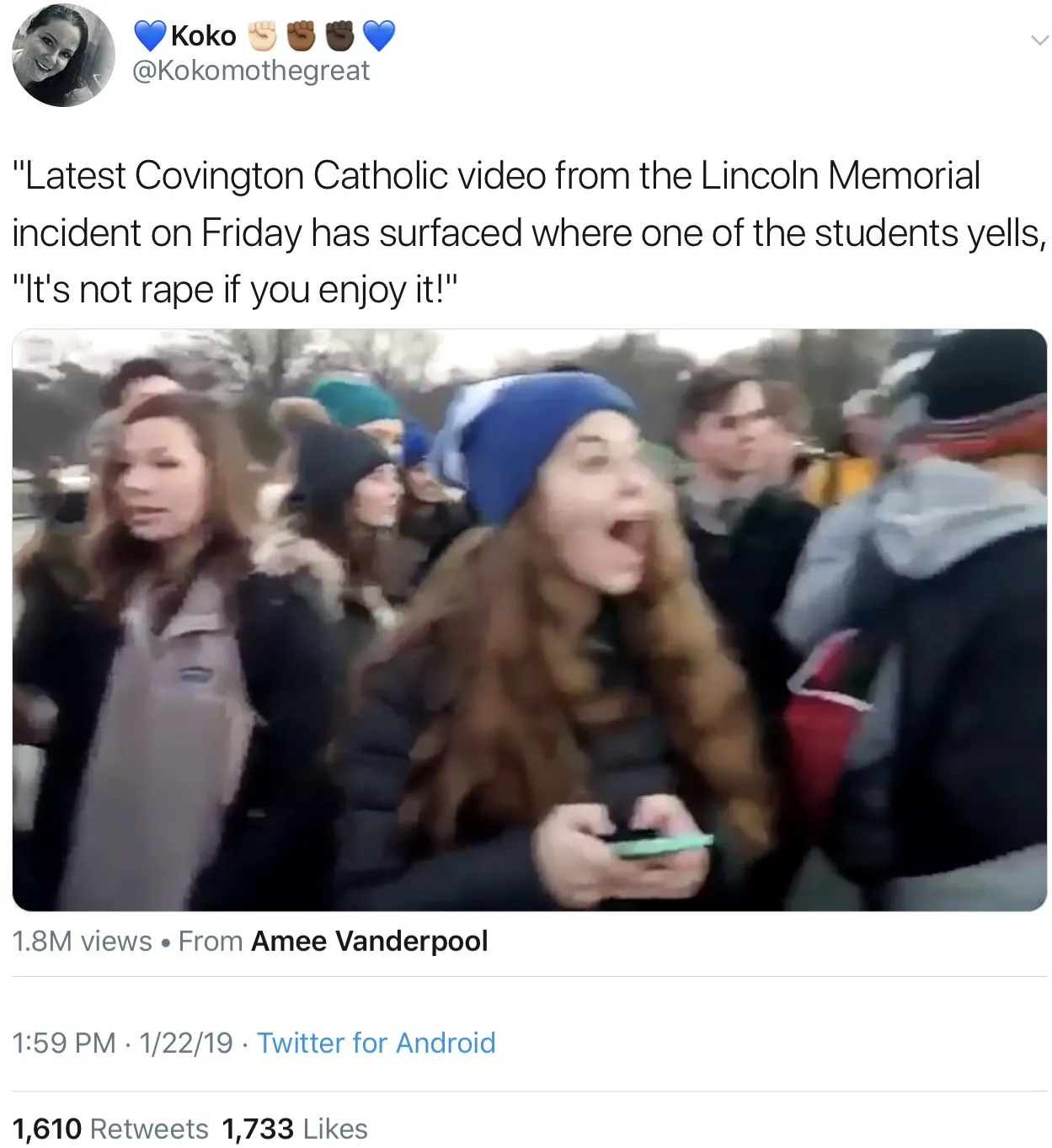Open Koko's profile picture
Image resolution: width=1052 pixels, height=1148 pixels.
63,56
